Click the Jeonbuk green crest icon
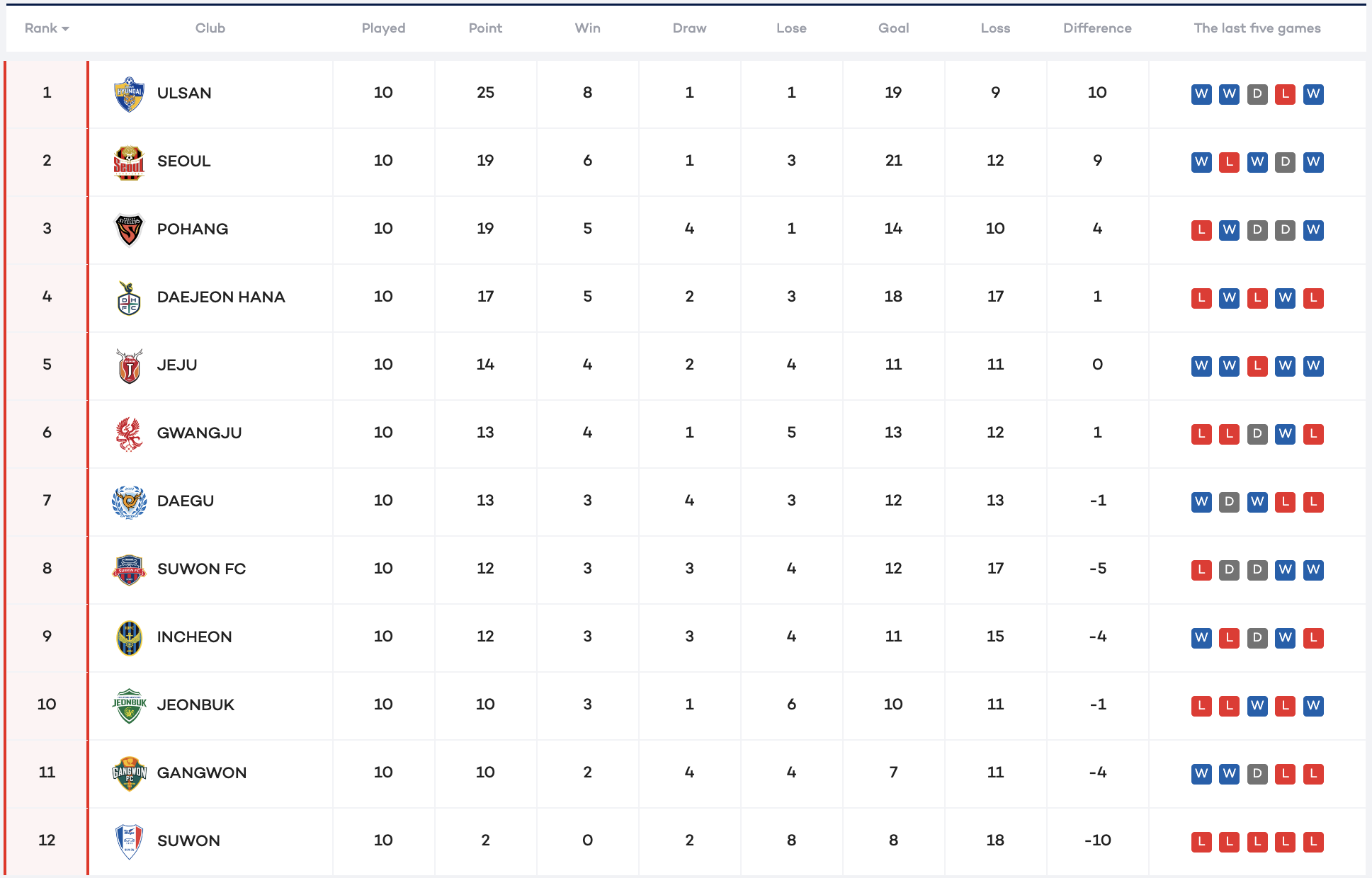This screenshot has width=1372, height=878. (129, 705)
